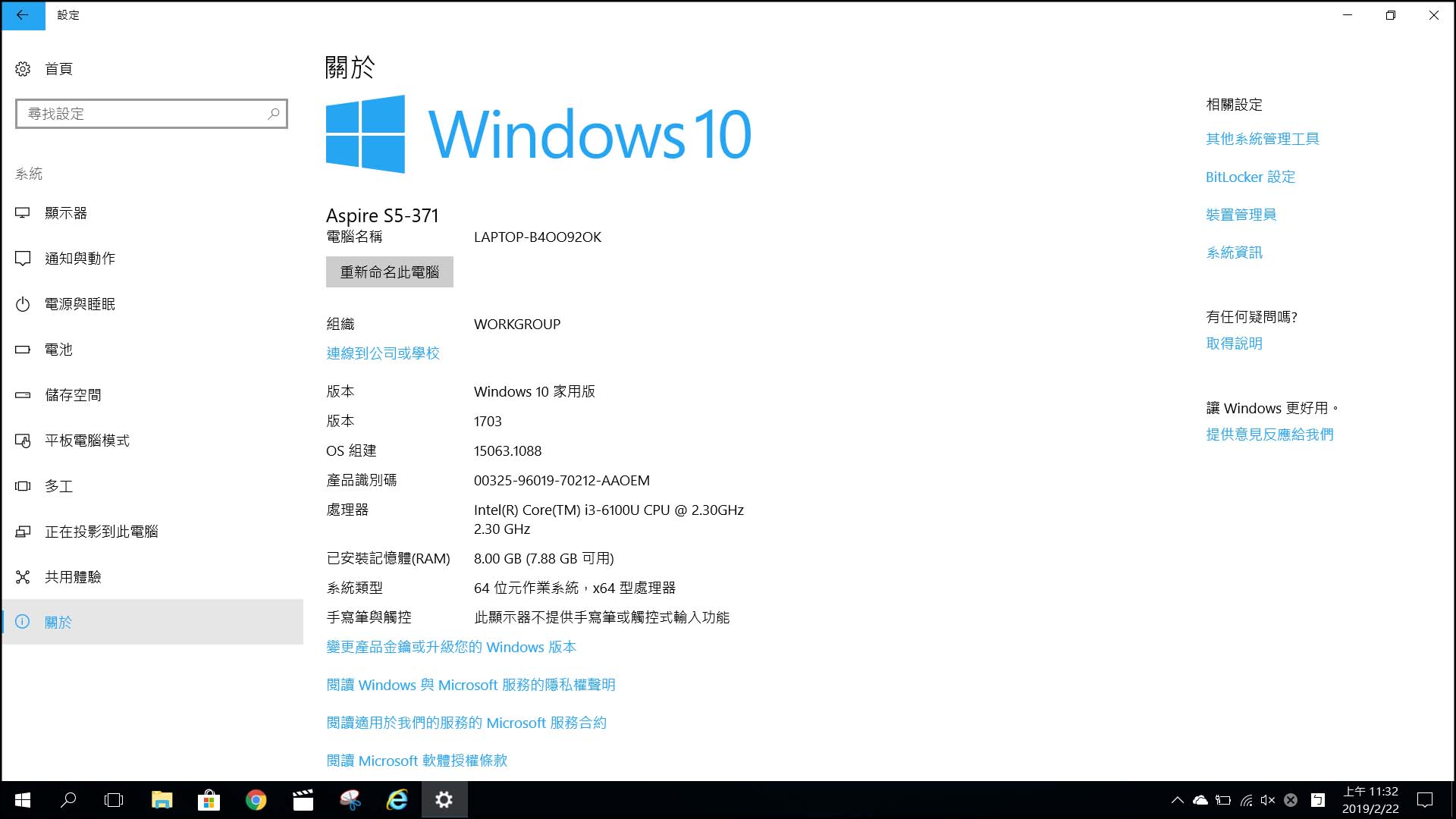The width and height of the screenshot is (1456, 819).
Task: Click the battery charging tray icon
Action: [x=1223, y=800]
